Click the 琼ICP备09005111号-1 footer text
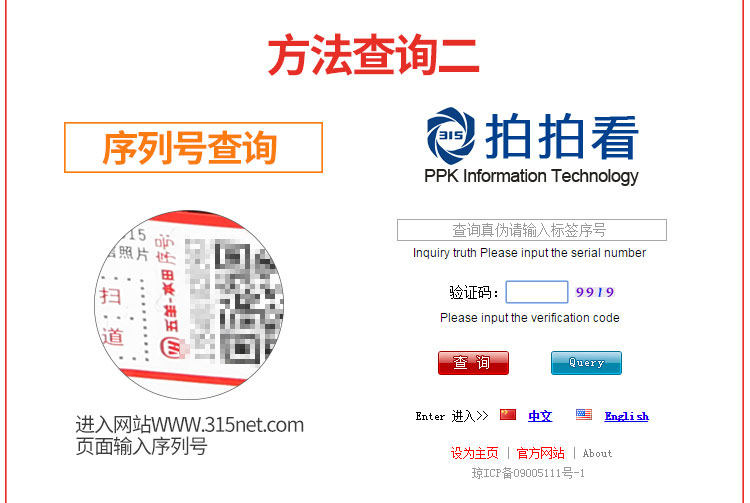 [528, 473]
